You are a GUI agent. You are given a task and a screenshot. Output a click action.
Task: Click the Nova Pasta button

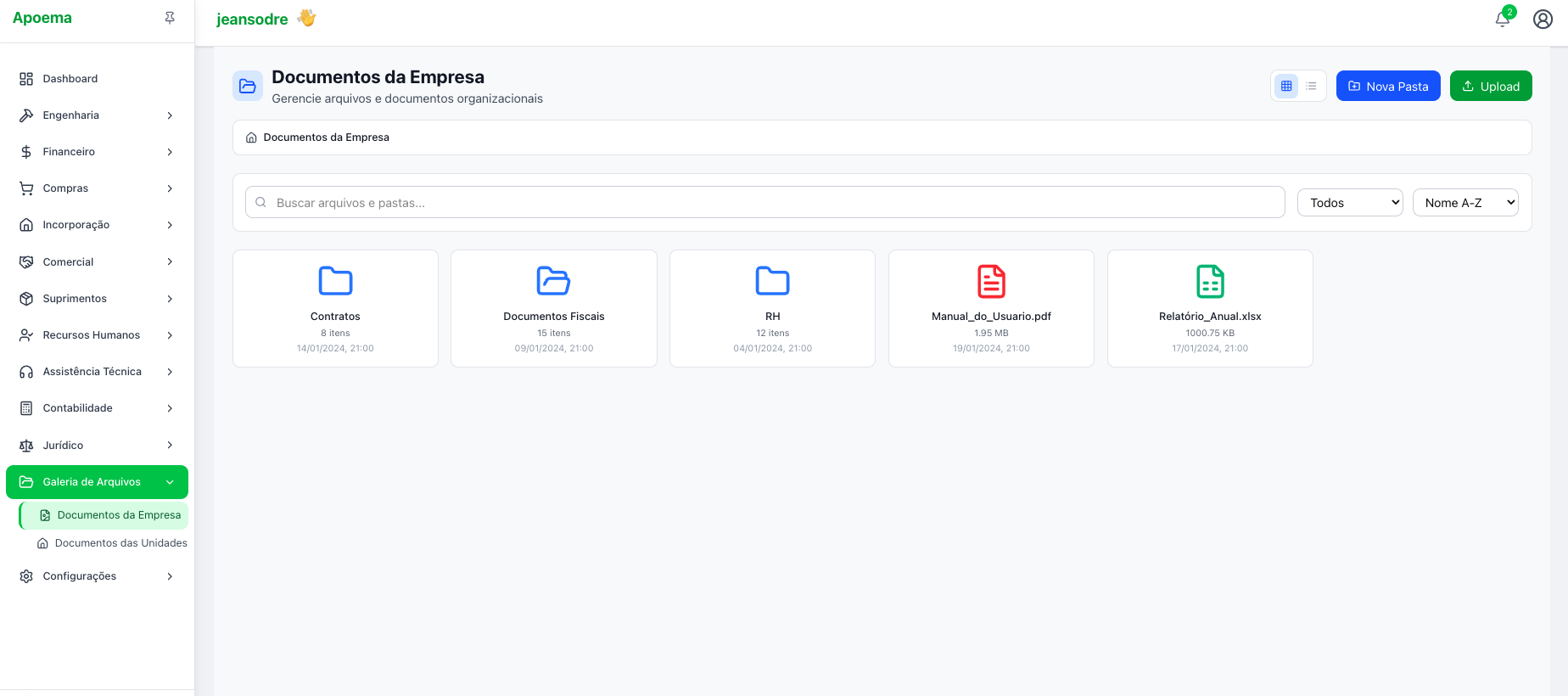click(1388, 86)
